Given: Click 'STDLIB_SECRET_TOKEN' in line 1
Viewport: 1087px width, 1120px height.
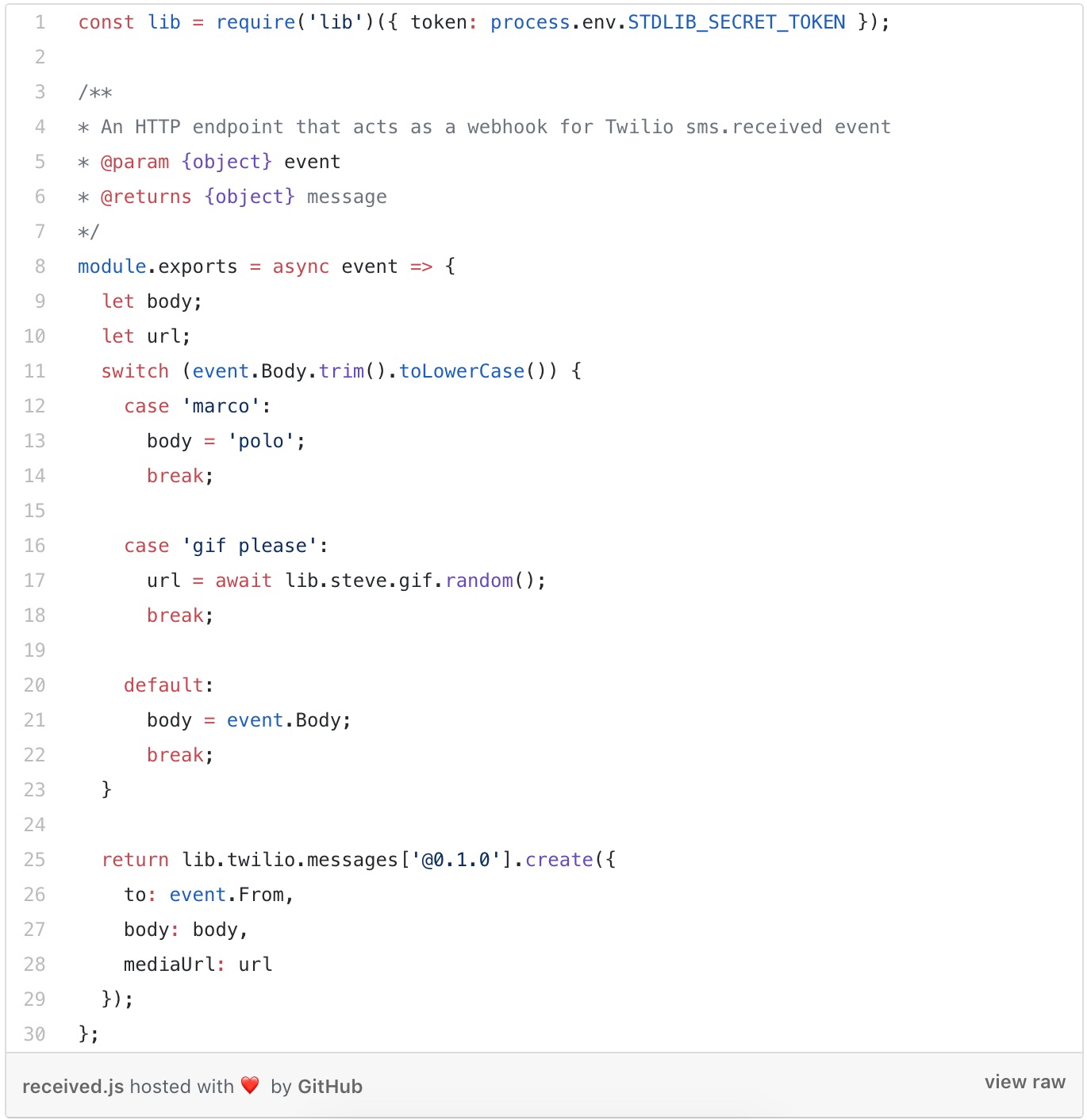Looking at the screenshot, I should [x=736, y=22].
